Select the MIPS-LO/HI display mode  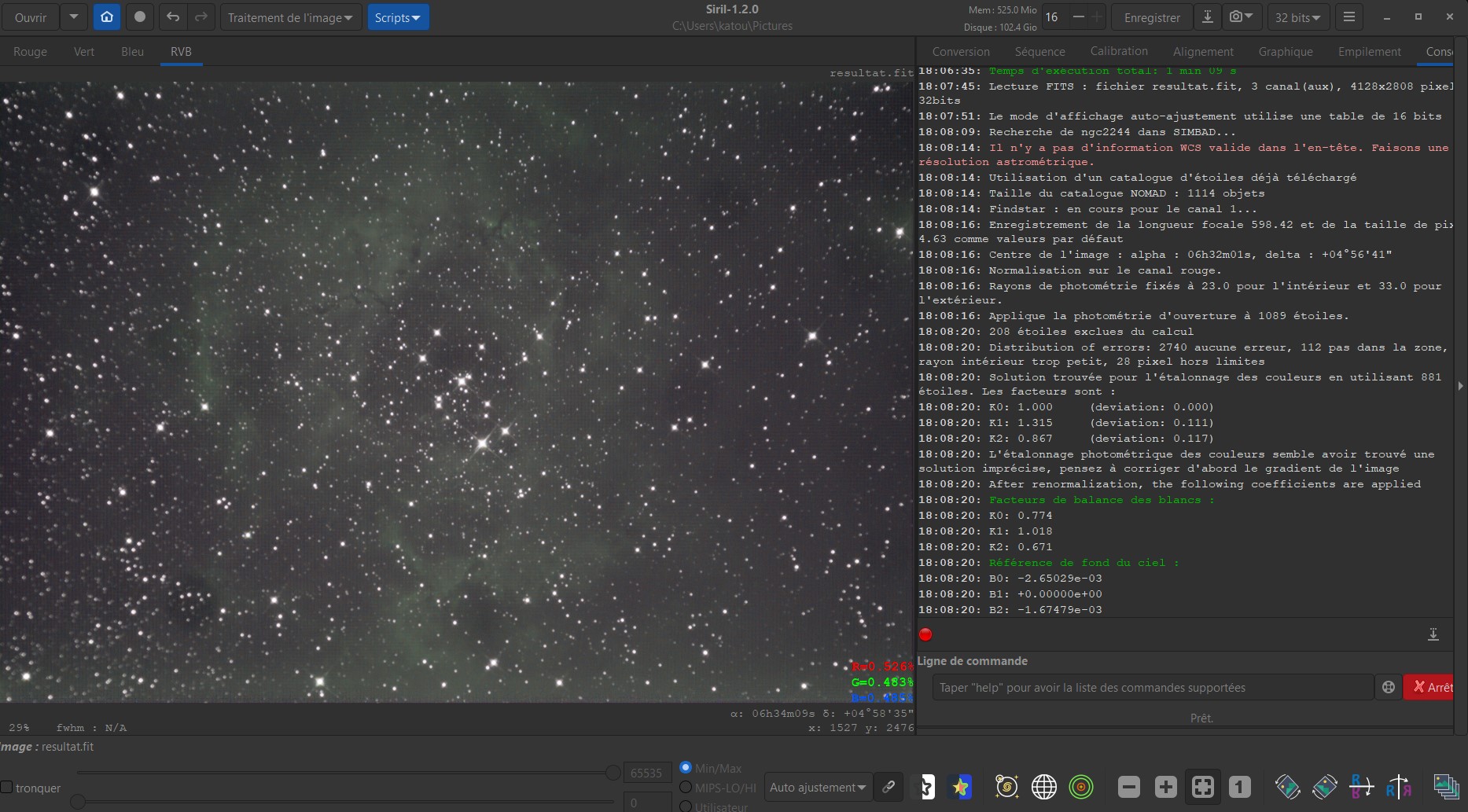[686, 788]
